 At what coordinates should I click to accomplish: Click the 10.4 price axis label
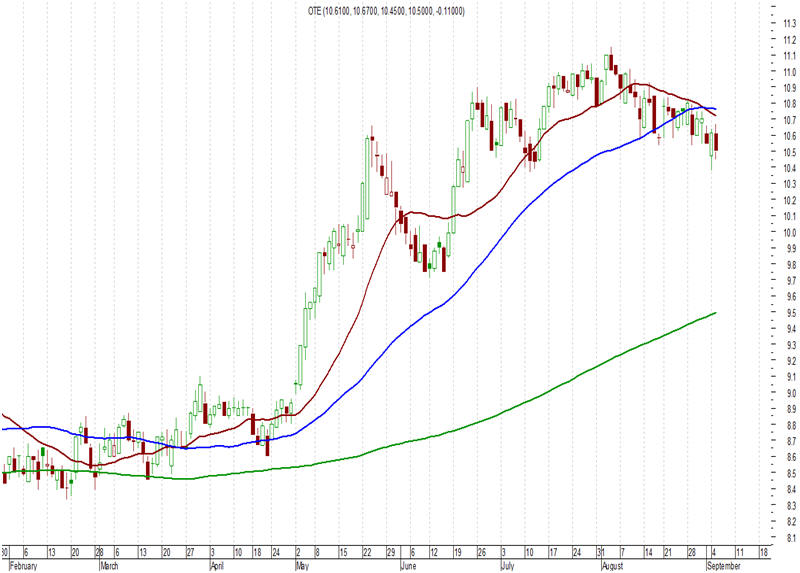[x=790, y=168]
